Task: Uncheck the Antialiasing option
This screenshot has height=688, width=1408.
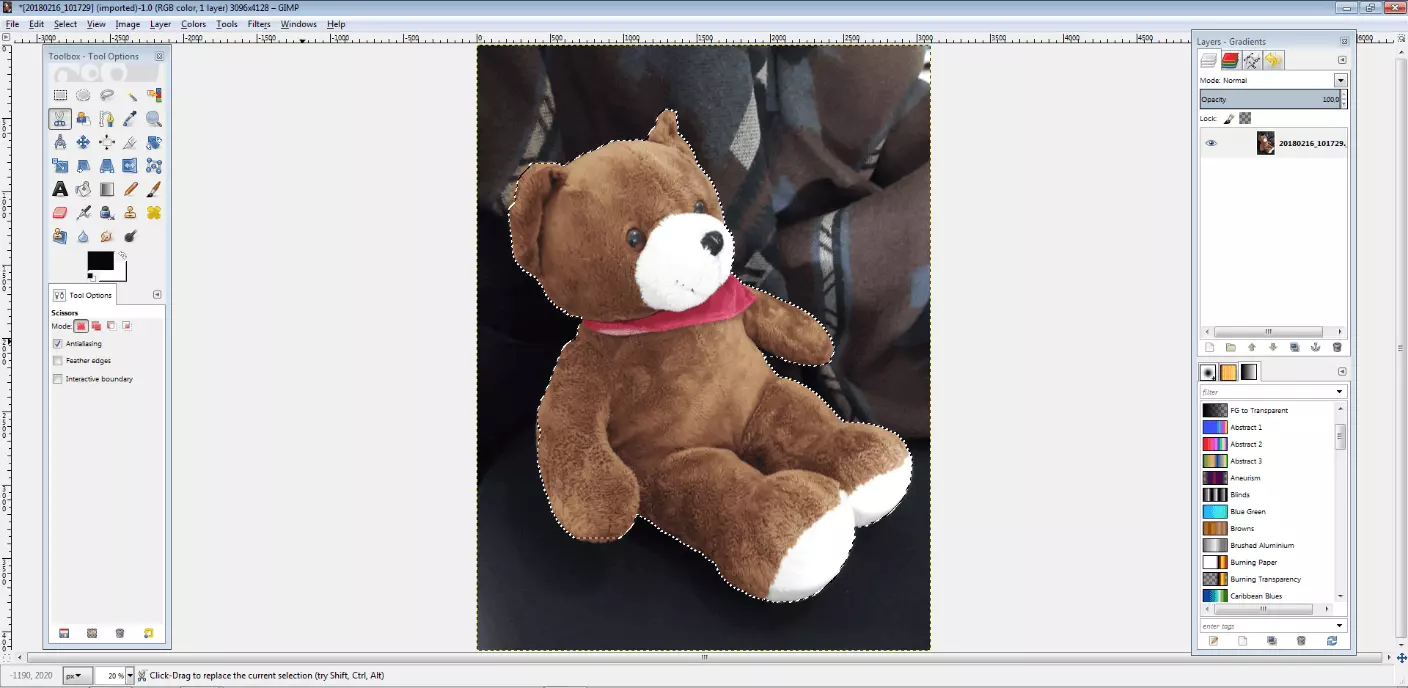Action: click(x=58, y=343)
